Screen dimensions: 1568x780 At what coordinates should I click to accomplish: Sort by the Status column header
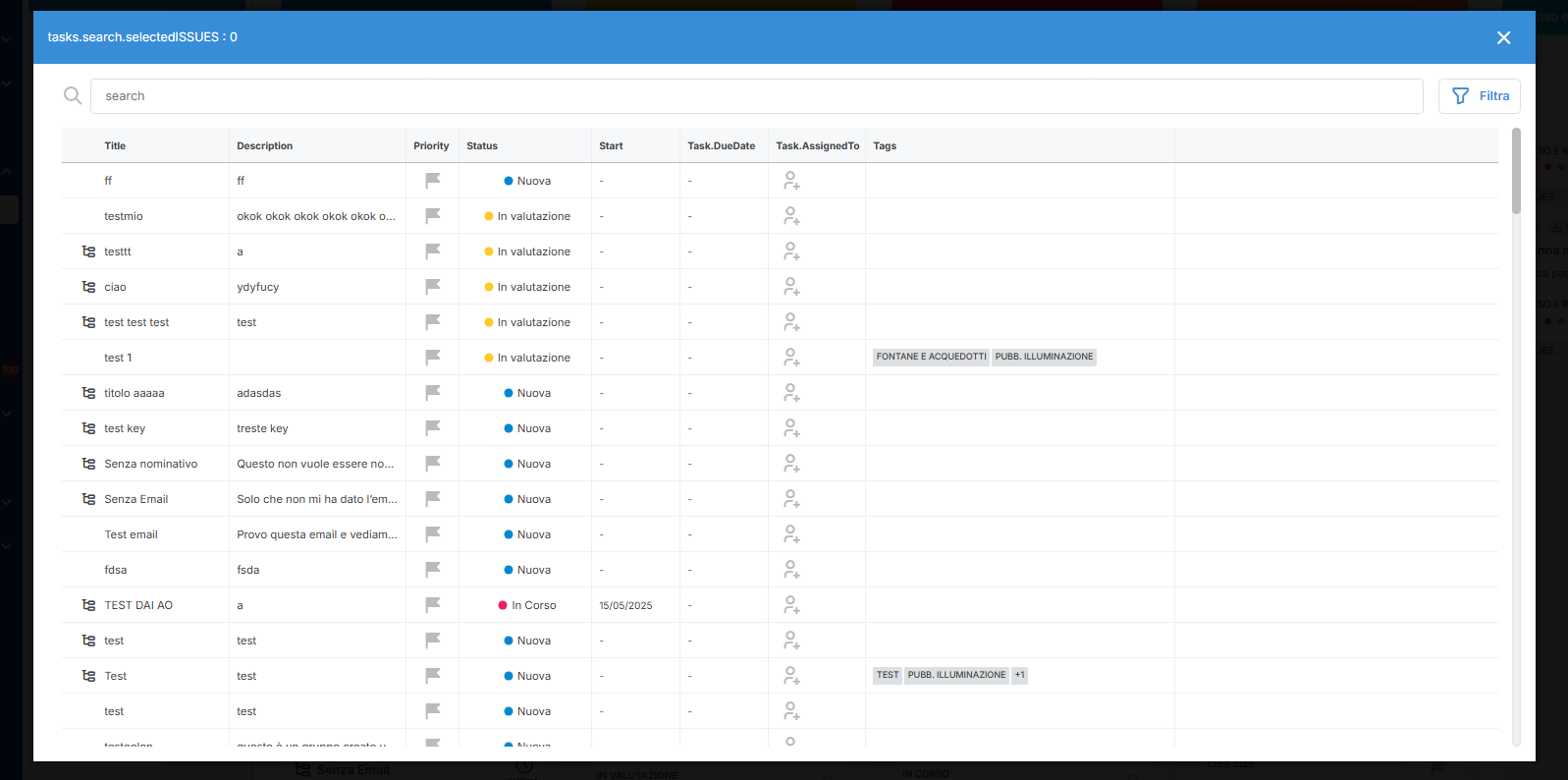pos(481,145)
